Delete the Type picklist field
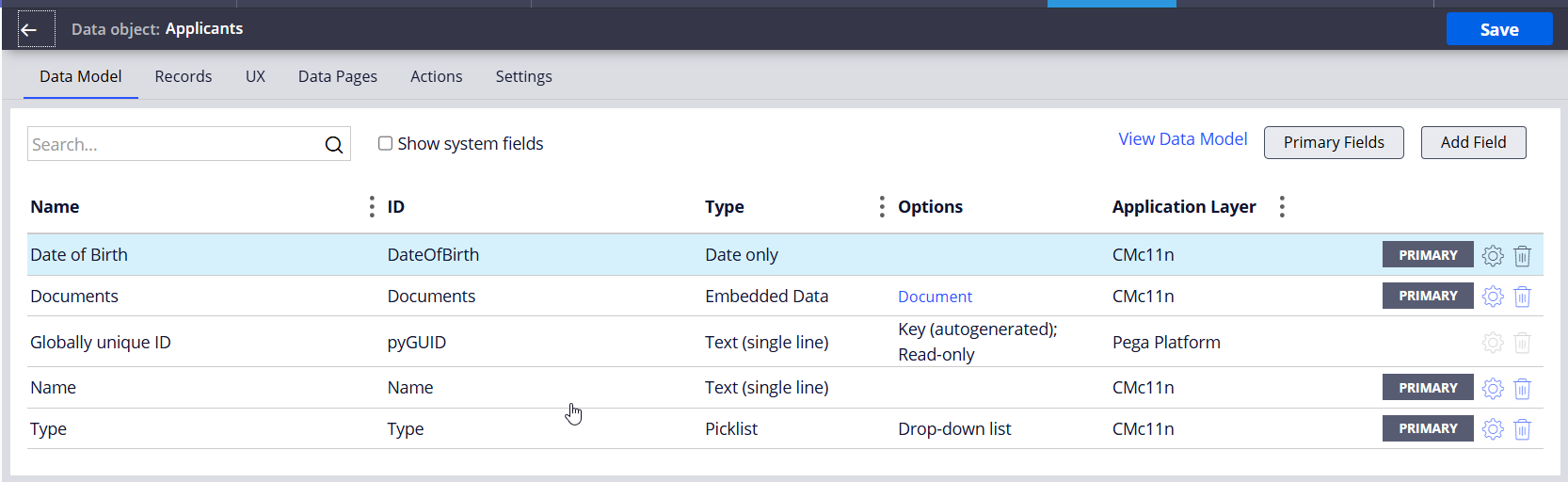The width and height of the screenshot is (1568, 482). point(1522,429)
